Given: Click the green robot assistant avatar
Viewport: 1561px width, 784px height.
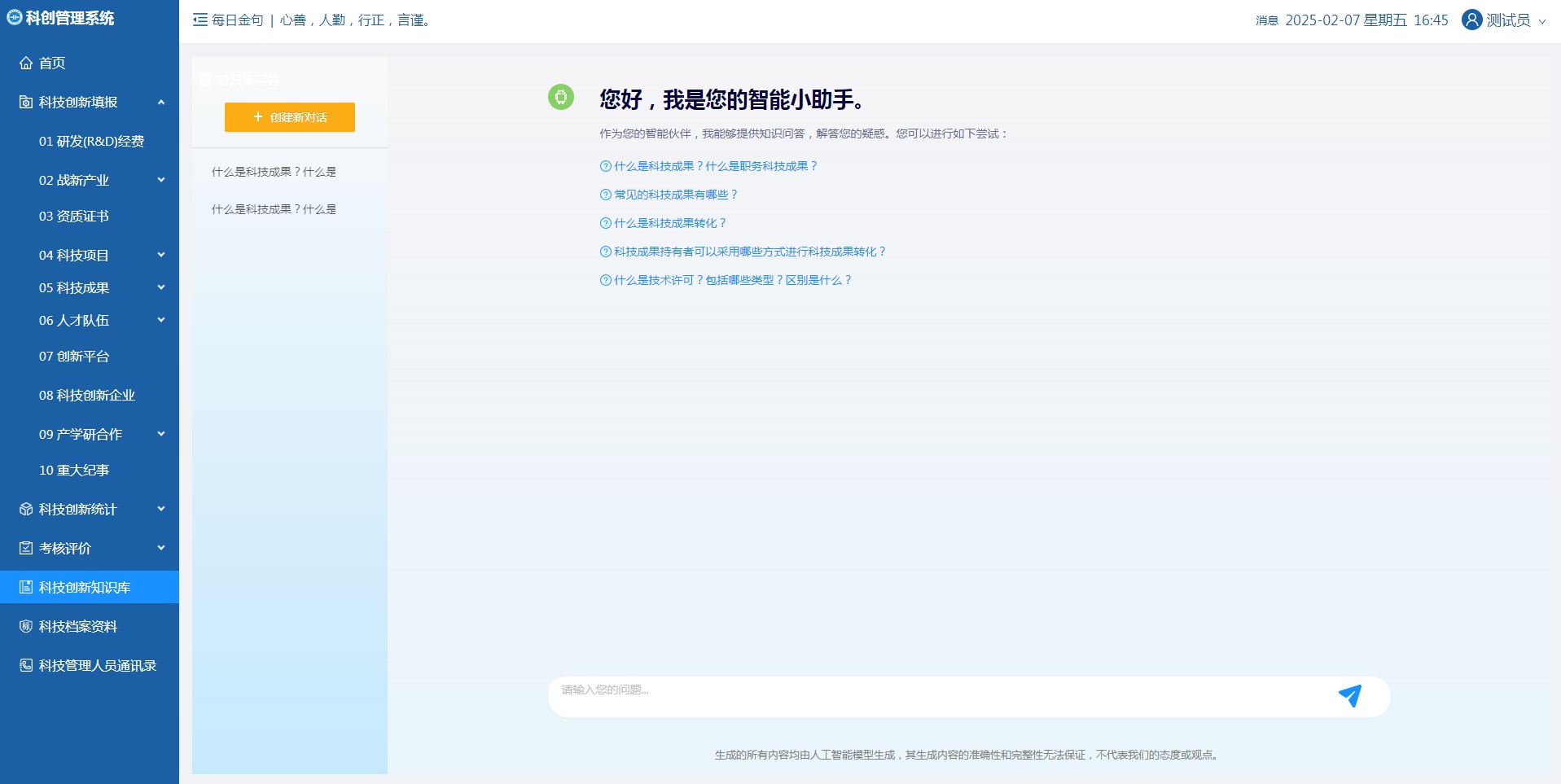Looking at the screenshot, I should (x=560, y=97).
